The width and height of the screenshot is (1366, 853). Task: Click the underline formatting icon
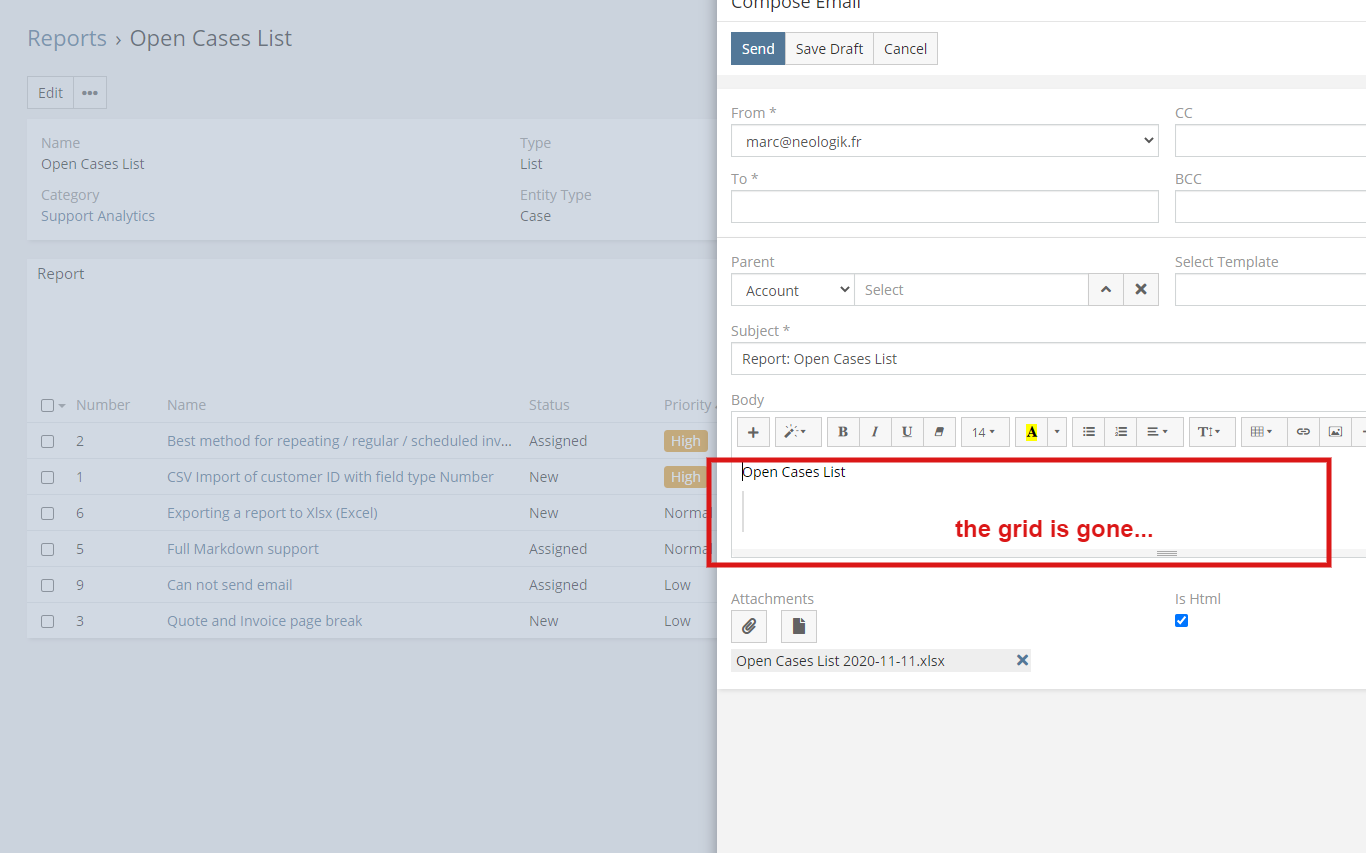pyautogui.click(x=907, y=432)
